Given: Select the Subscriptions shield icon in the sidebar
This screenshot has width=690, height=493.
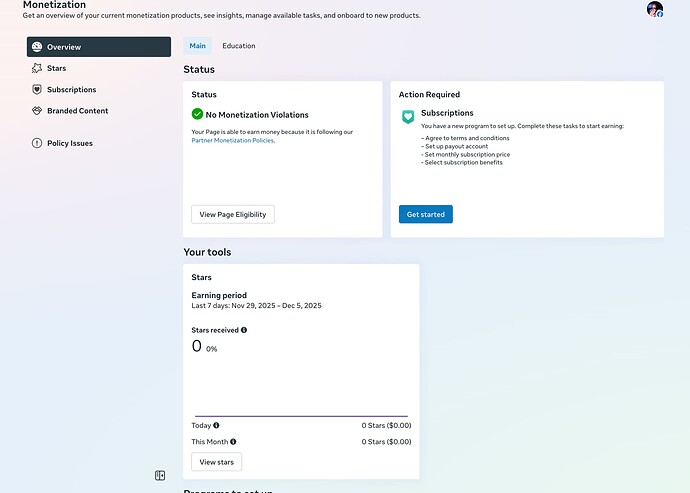Looking at the screenshot, I should click(x=37, y=90).
